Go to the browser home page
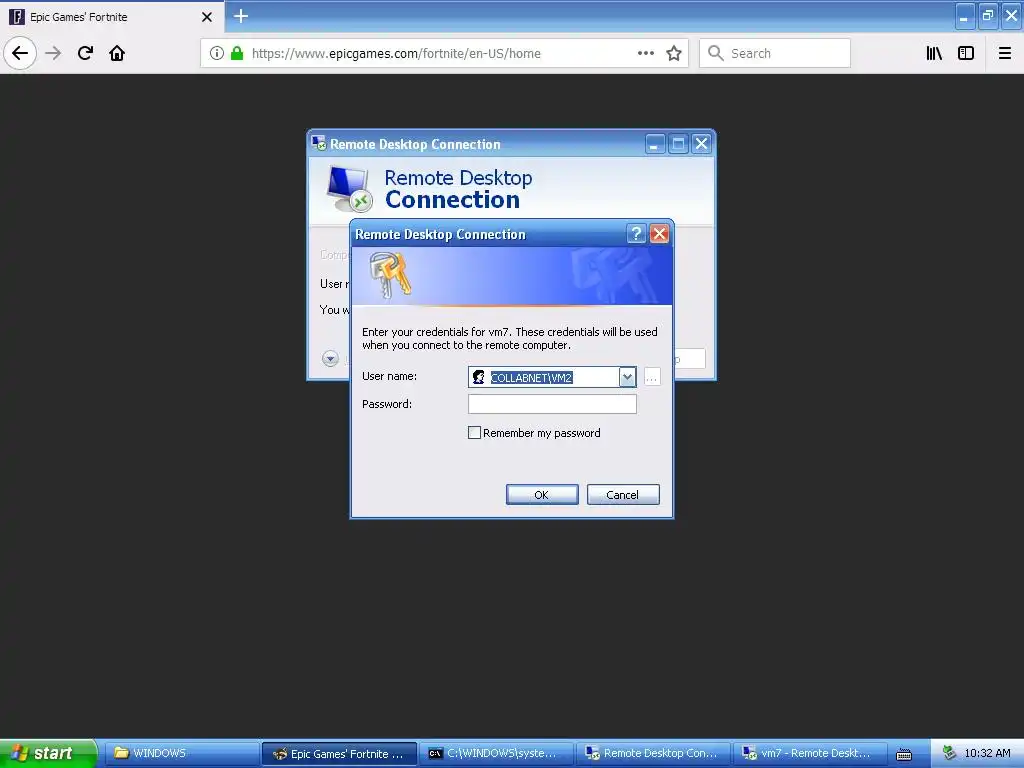 tap(117, 53)
